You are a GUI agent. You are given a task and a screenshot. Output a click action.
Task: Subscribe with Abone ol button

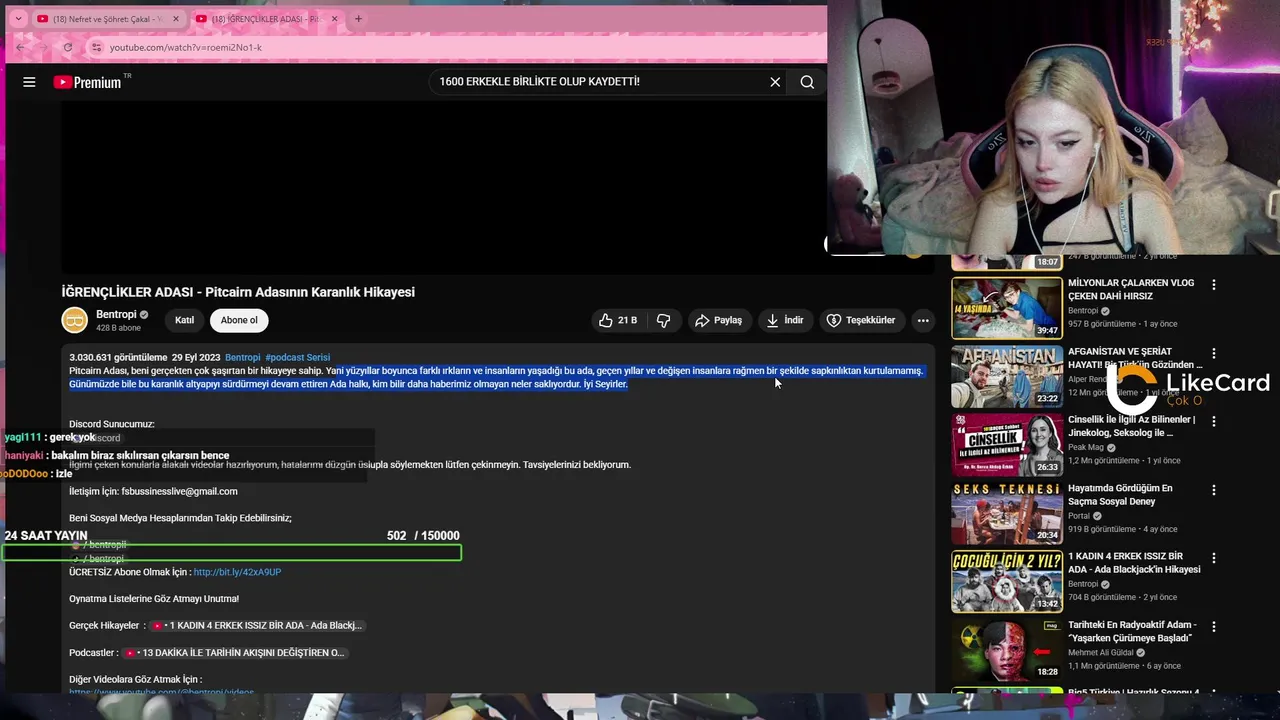239,320
